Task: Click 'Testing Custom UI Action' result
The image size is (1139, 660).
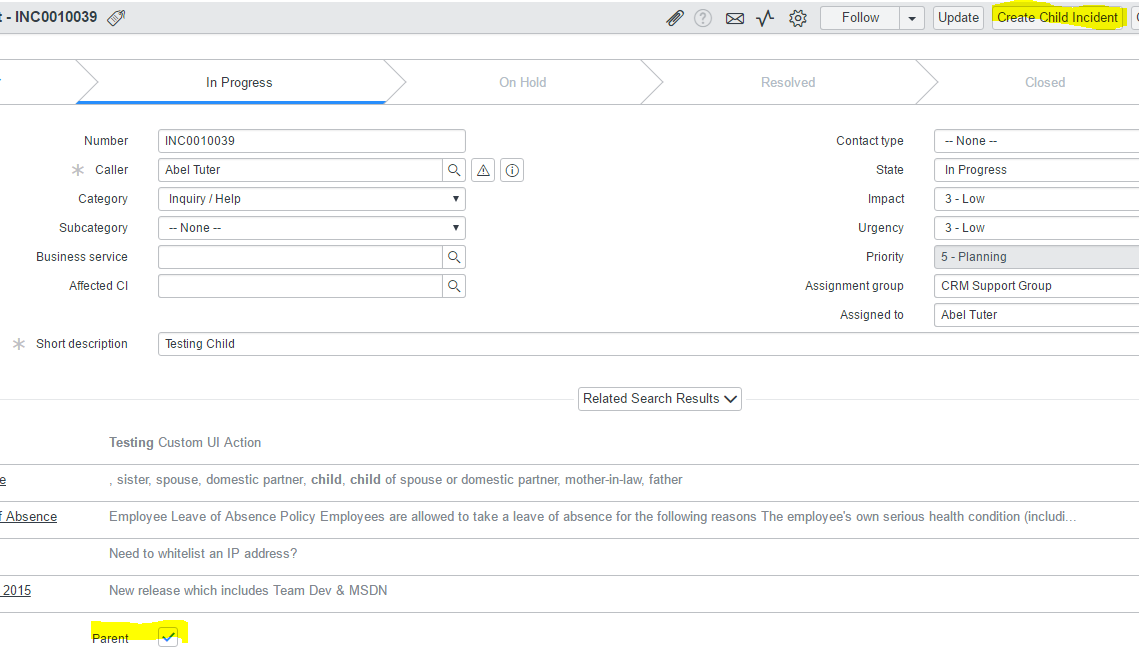Action: (185, 442)
